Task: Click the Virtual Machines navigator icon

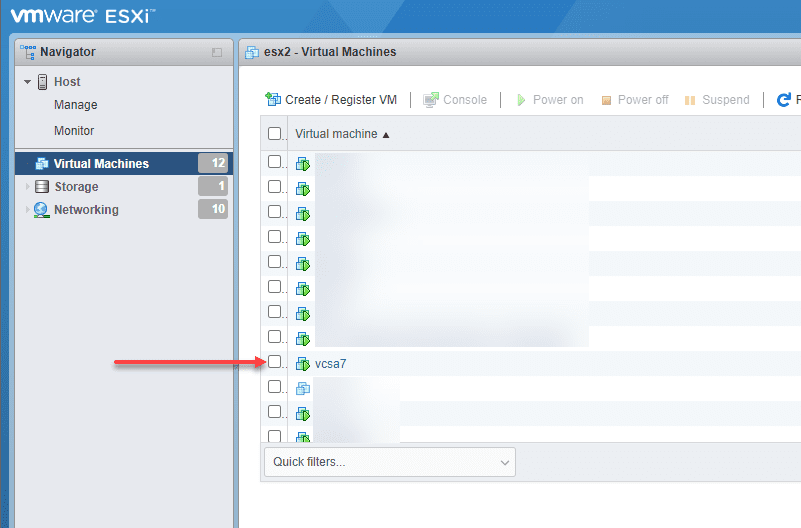Action: 41,163
